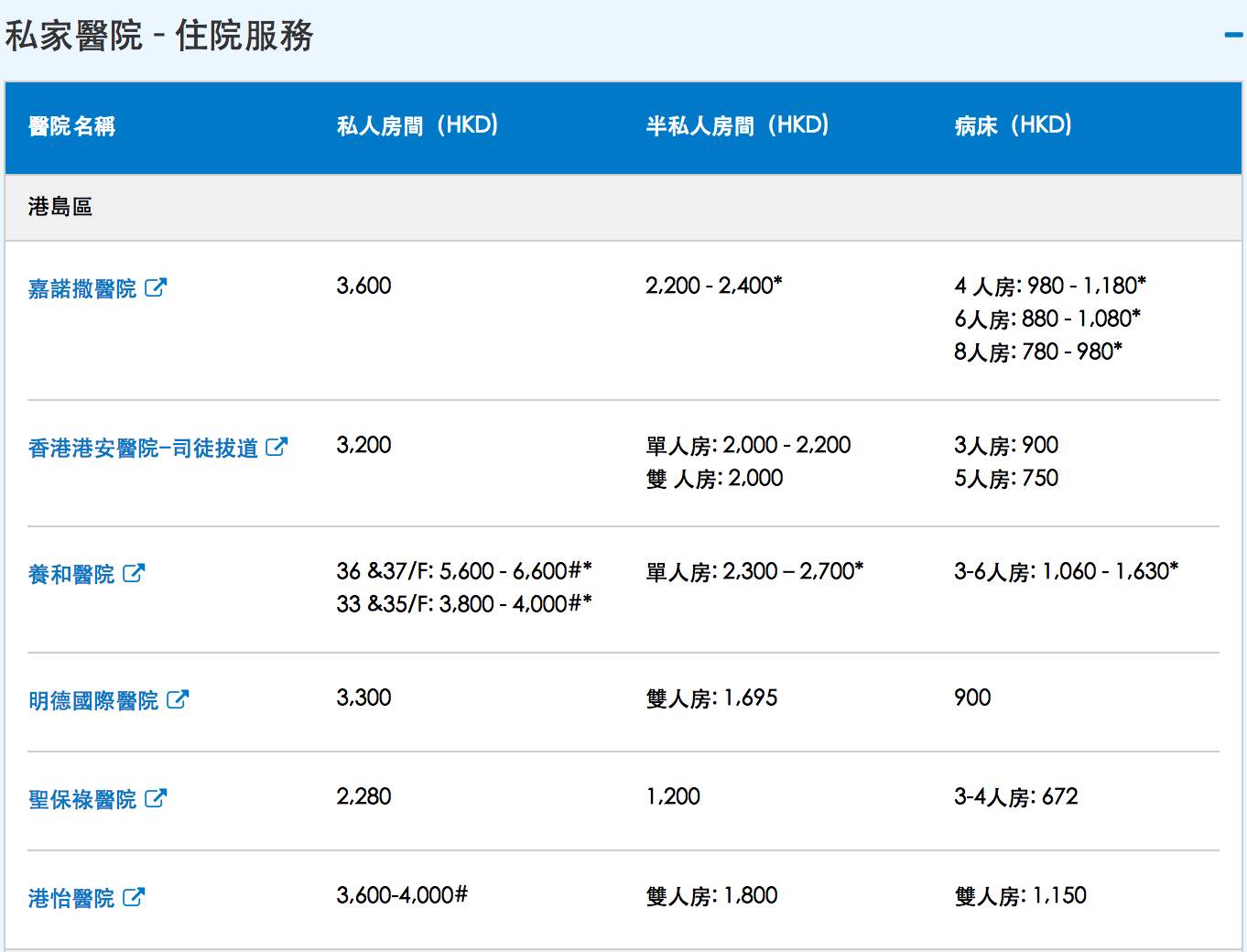This screenshot has width=1247, height=952.
Task: Click the 醫院名稱 column header
Action: [x=72, y=126]
